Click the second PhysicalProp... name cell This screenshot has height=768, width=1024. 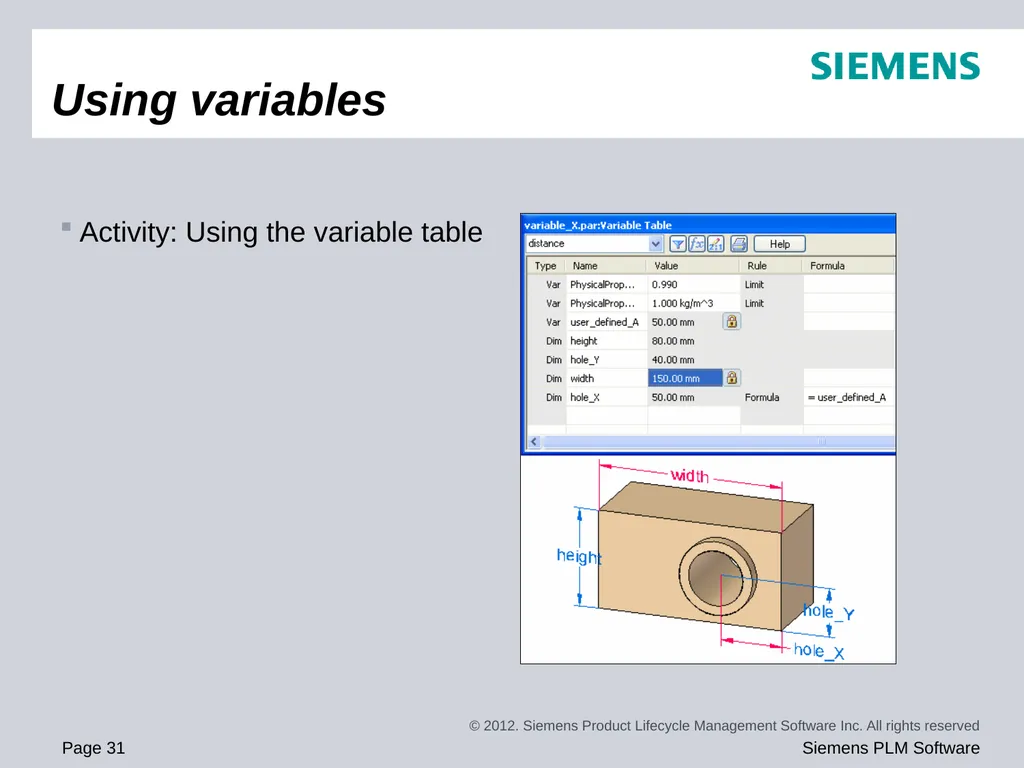point(607,304)
